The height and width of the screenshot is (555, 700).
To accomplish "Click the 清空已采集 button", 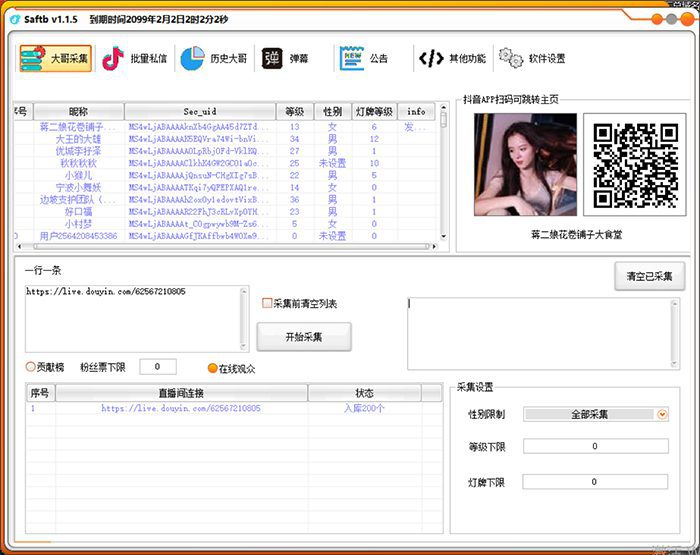I will [649, 276].
